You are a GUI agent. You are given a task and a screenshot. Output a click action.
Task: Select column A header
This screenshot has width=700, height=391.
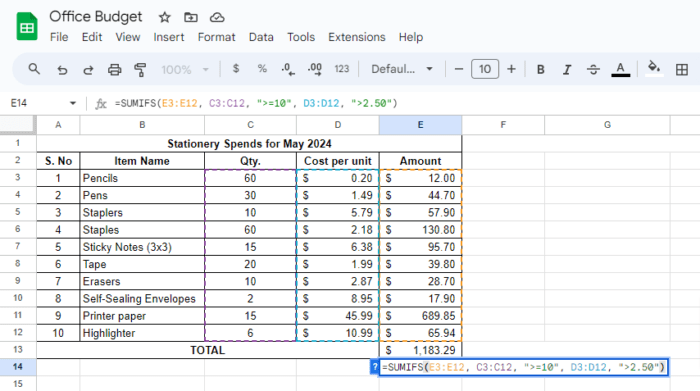58,125
